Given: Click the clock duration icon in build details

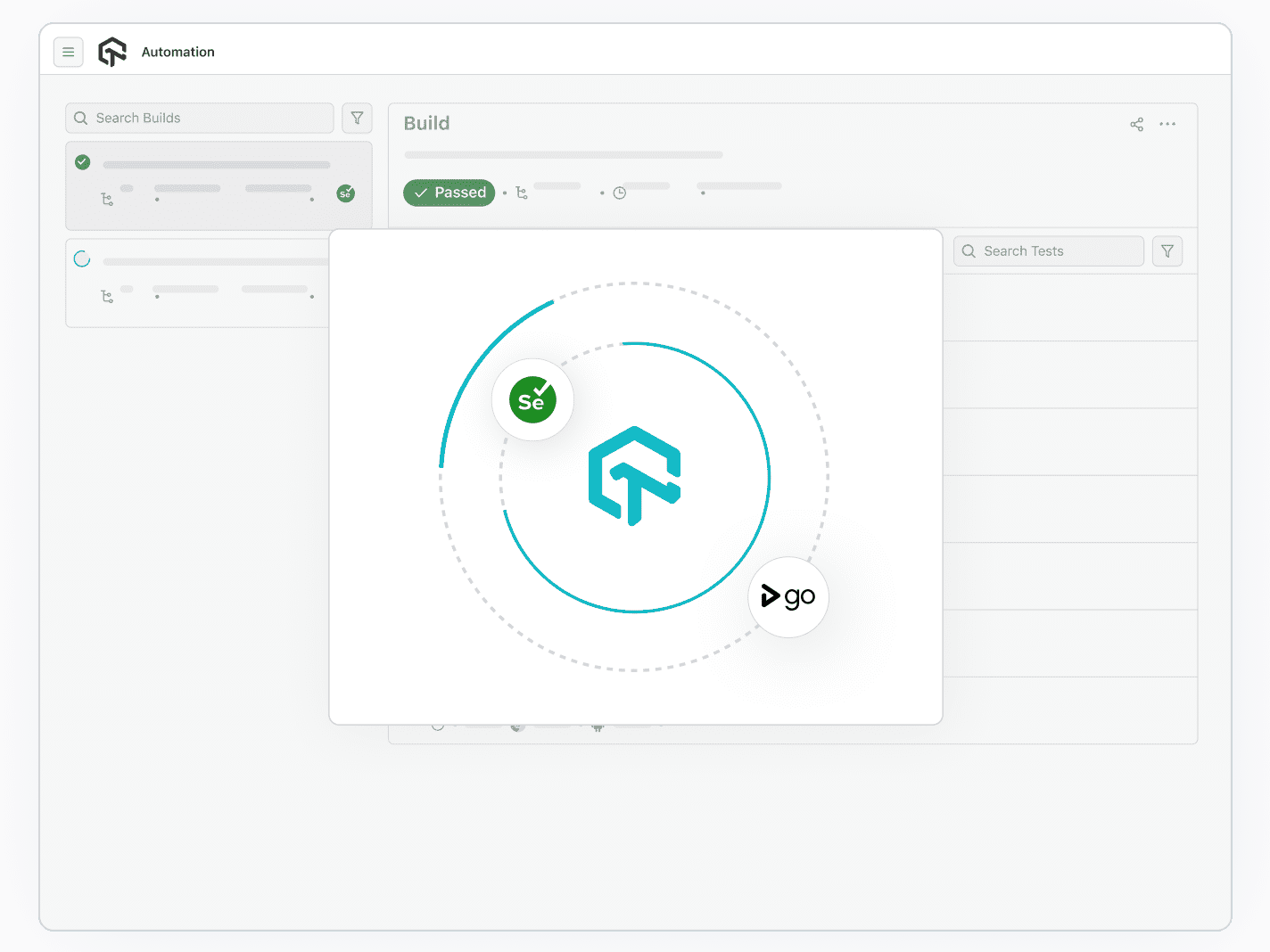Looking at the screenshot, I should tap(619, 192).
